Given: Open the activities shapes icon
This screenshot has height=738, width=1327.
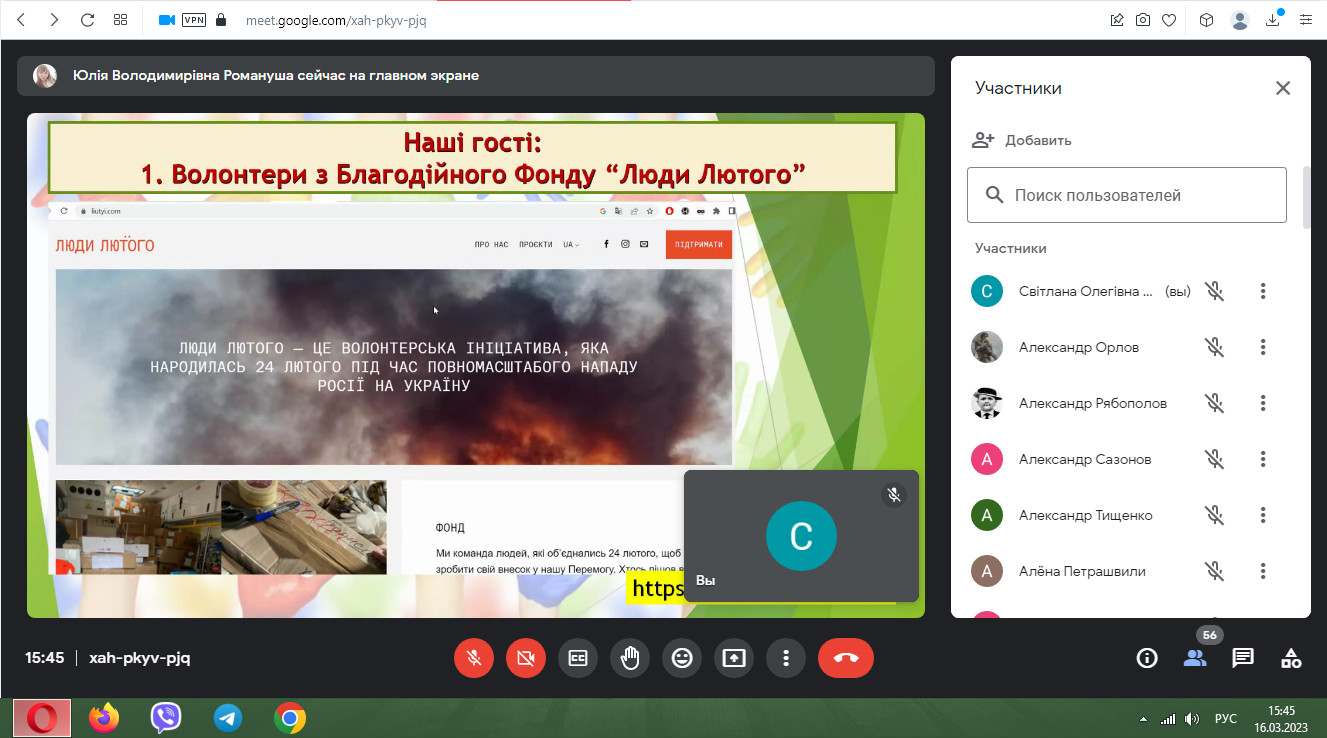Looking at the screenshot, I should pos(1291,658).
